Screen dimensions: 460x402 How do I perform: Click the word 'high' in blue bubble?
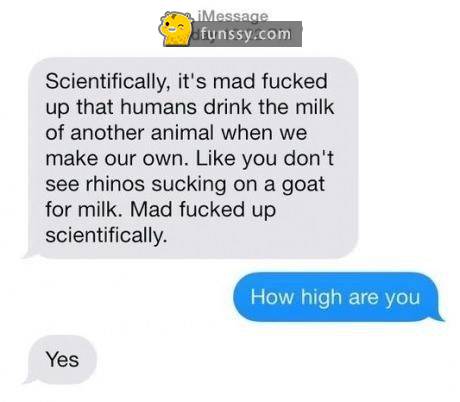[x=321, y=298]
